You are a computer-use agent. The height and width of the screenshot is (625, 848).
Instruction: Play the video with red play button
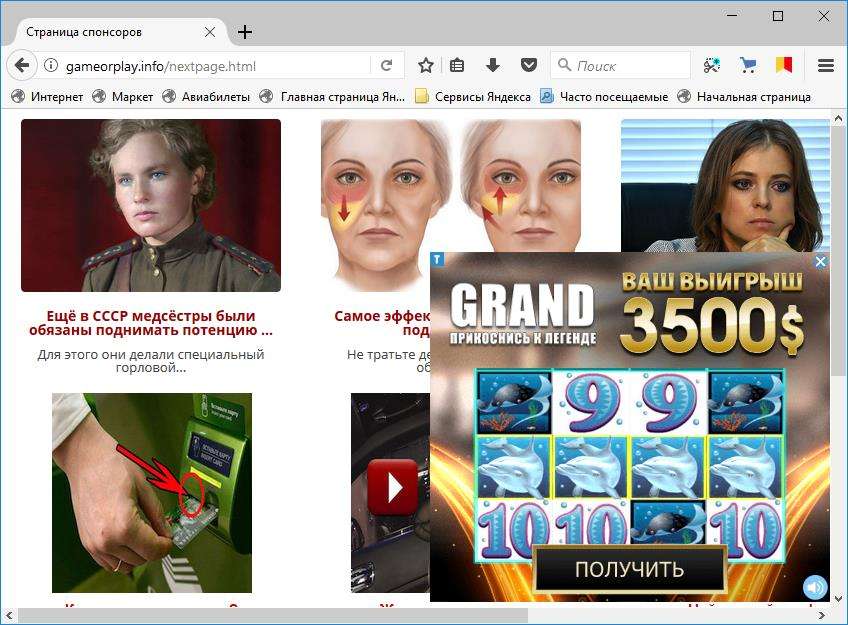[x=392, y=487]
